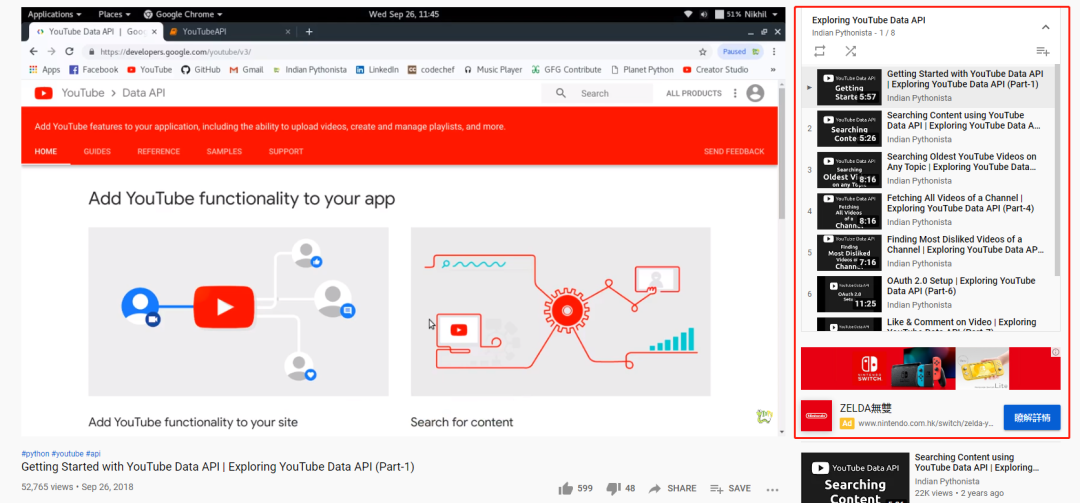Save playlist to library icon
Image resolution: width=1080 pixels, height=503 pixels.
point(1043,51)
